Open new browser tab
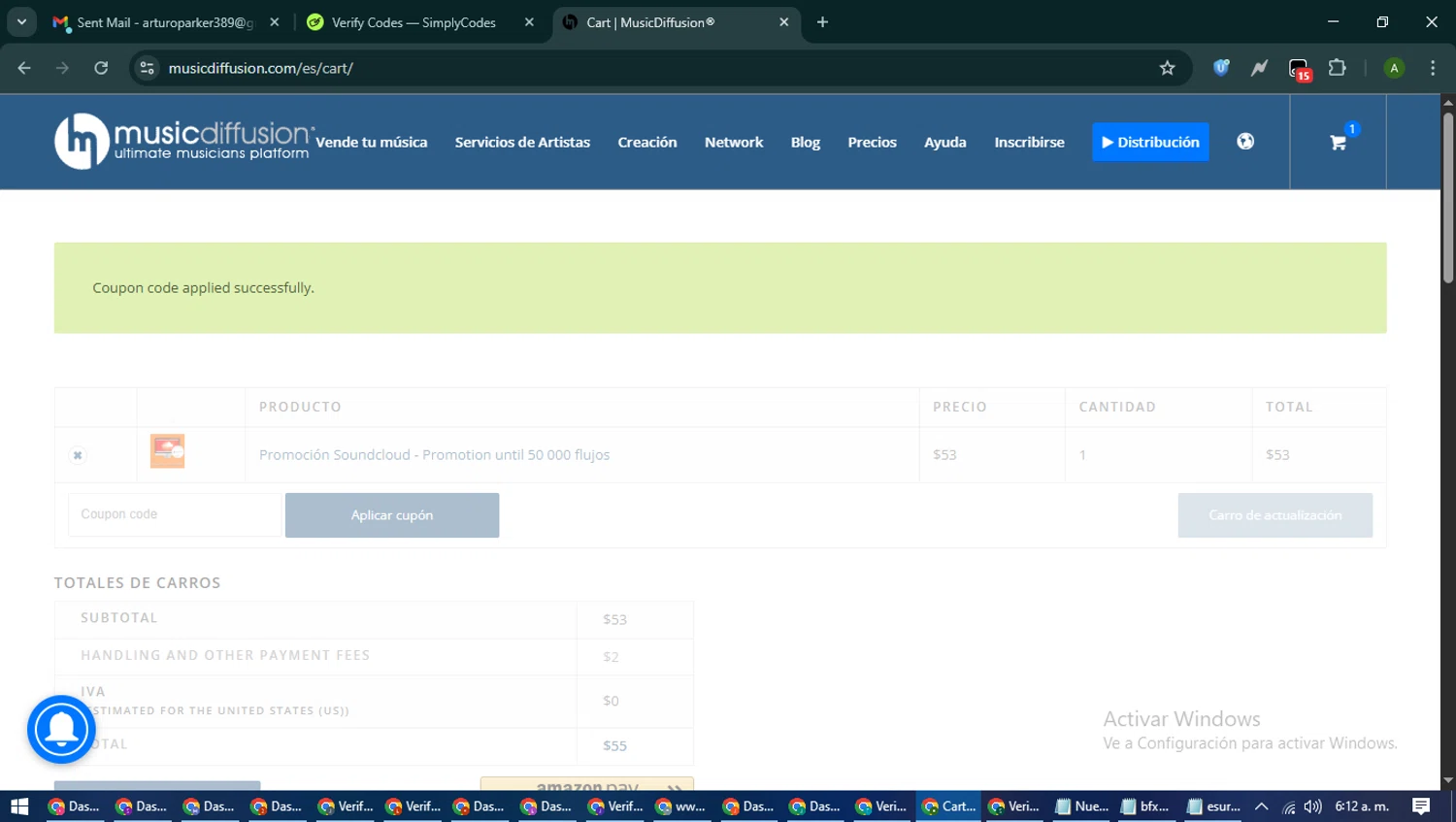Image resolution: width=1456 pixels, height=822 pixels. 822,22
